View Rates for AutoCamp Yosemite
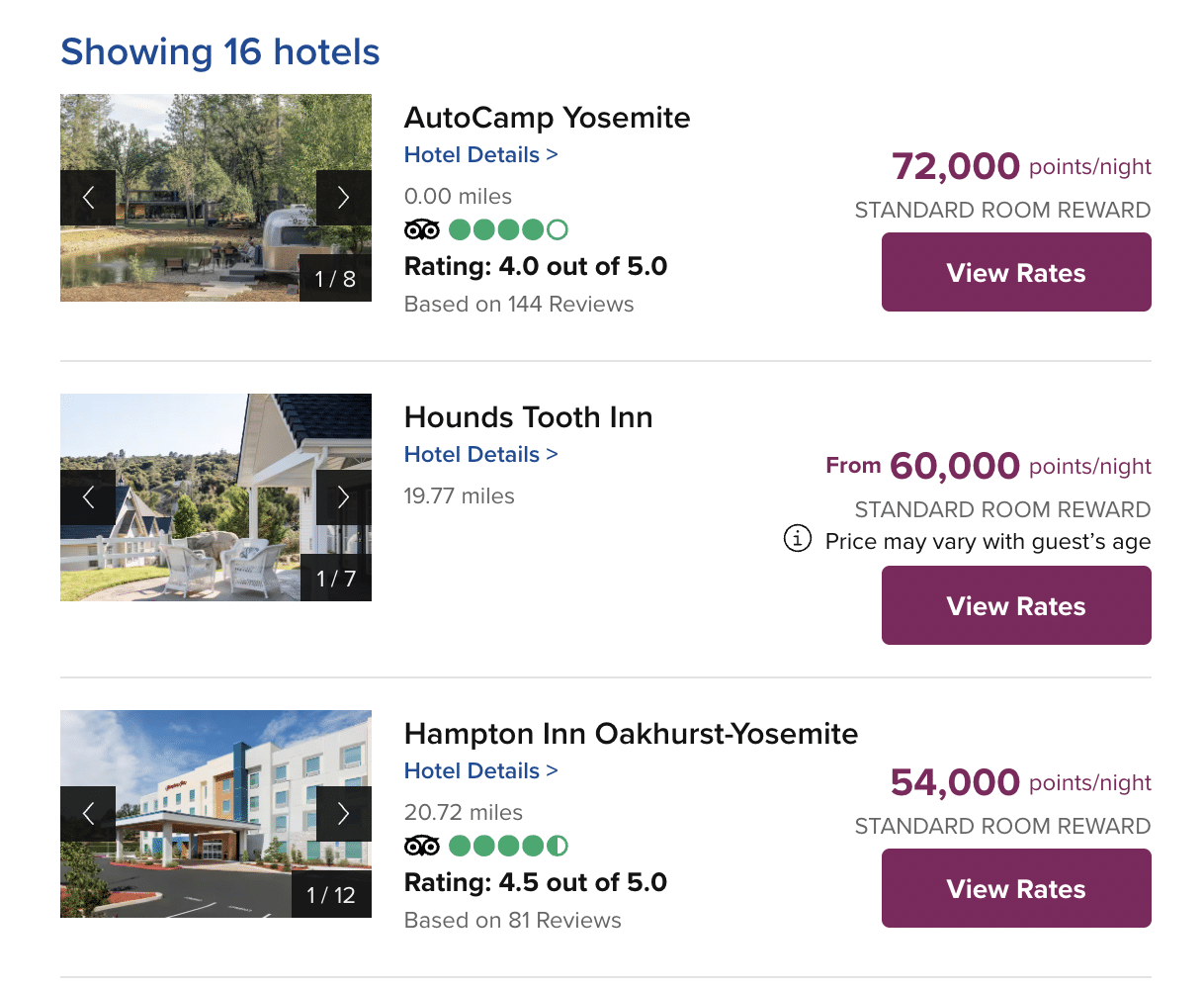1204x988 pixels. (1015, 273)
